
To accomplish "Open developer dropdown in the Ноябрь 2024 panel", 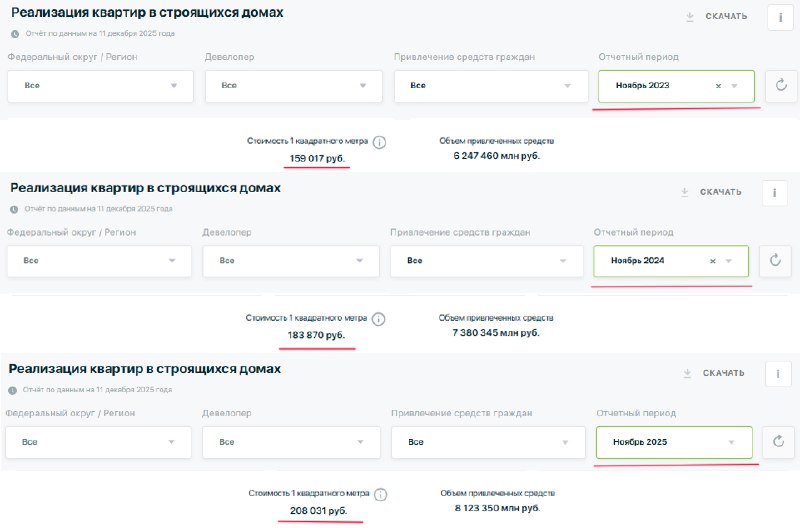I will pos(291,261).
